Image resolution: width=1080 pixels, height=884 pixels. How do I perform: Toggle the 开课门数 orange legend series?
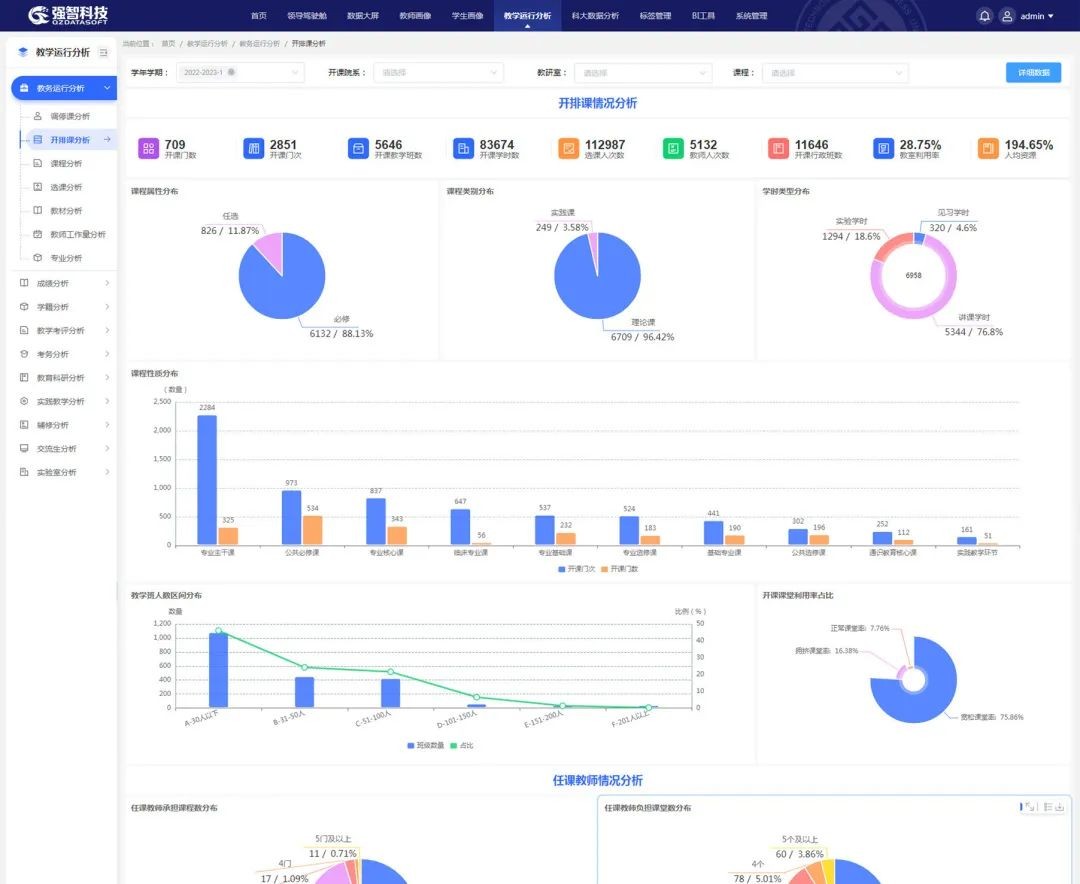point(619,568)
